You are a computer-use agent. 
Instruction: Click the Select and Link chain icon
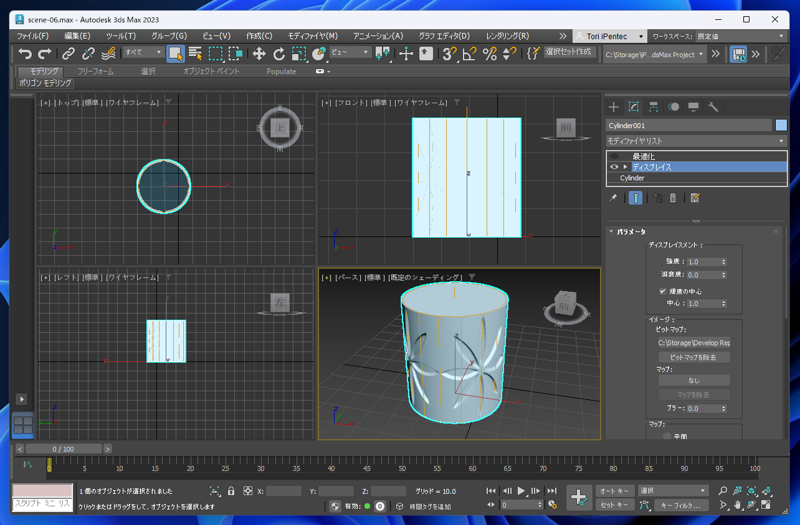[68, 54]
